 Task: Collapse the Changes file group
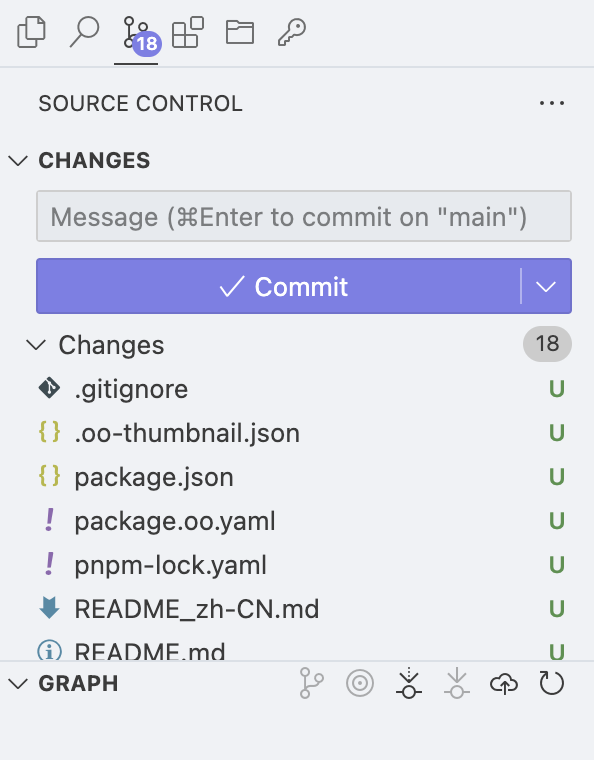pos(95,345)
